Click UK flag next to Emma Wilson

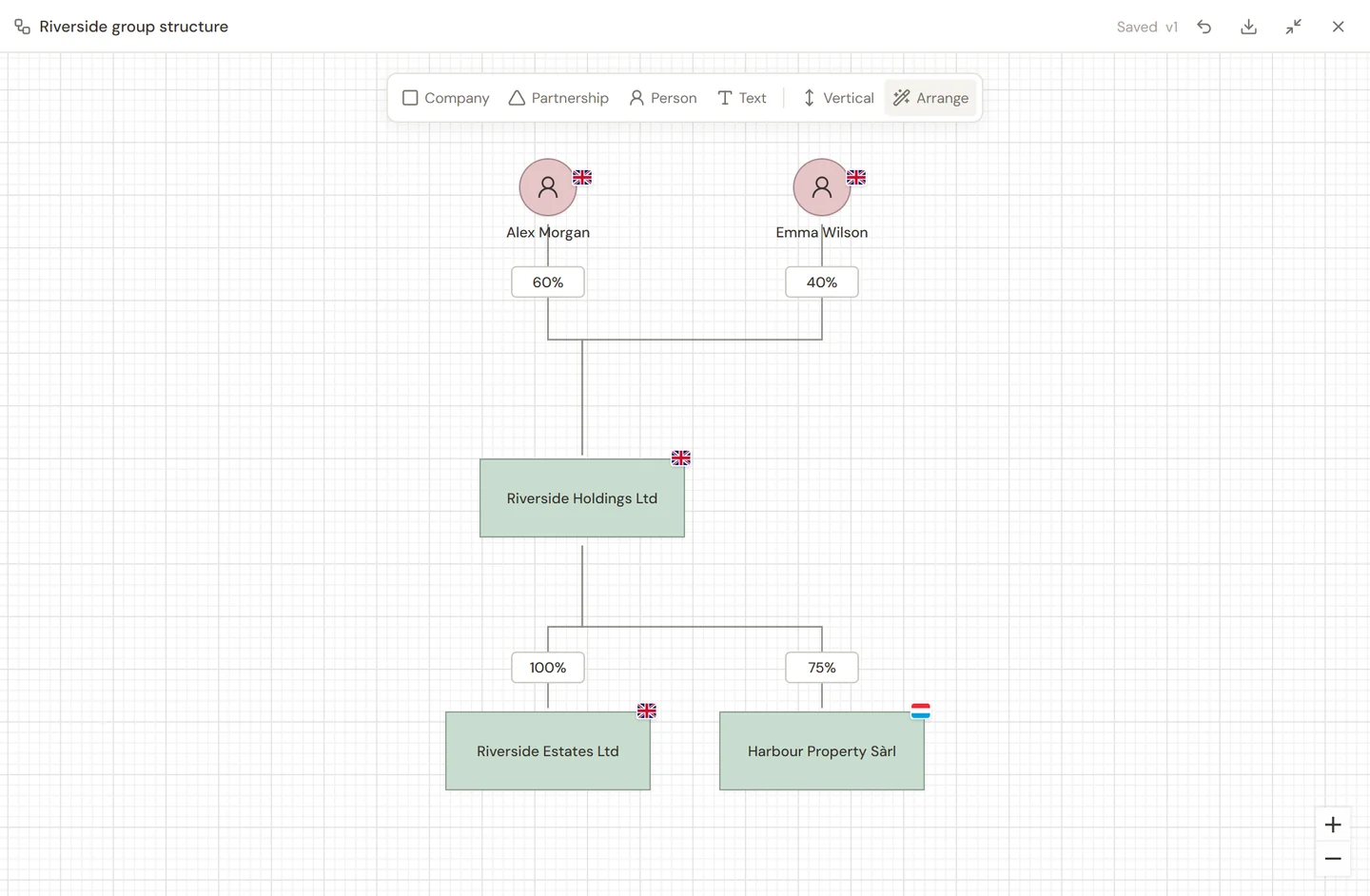click(x=856, y=178)
